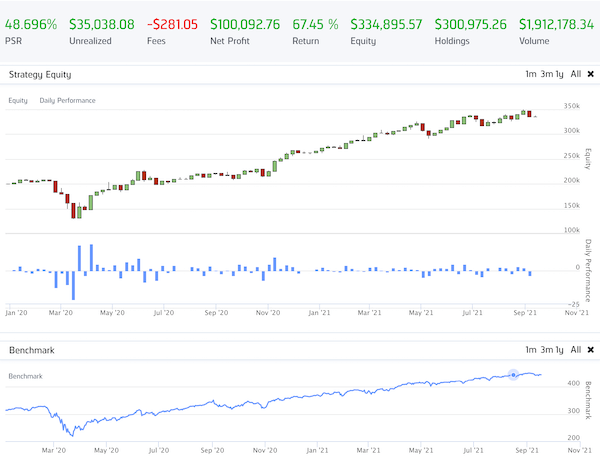This screenshot has width=600, height=470.
Task: Switch Benchmark chart to 3m range
Action: coord(548,351)
